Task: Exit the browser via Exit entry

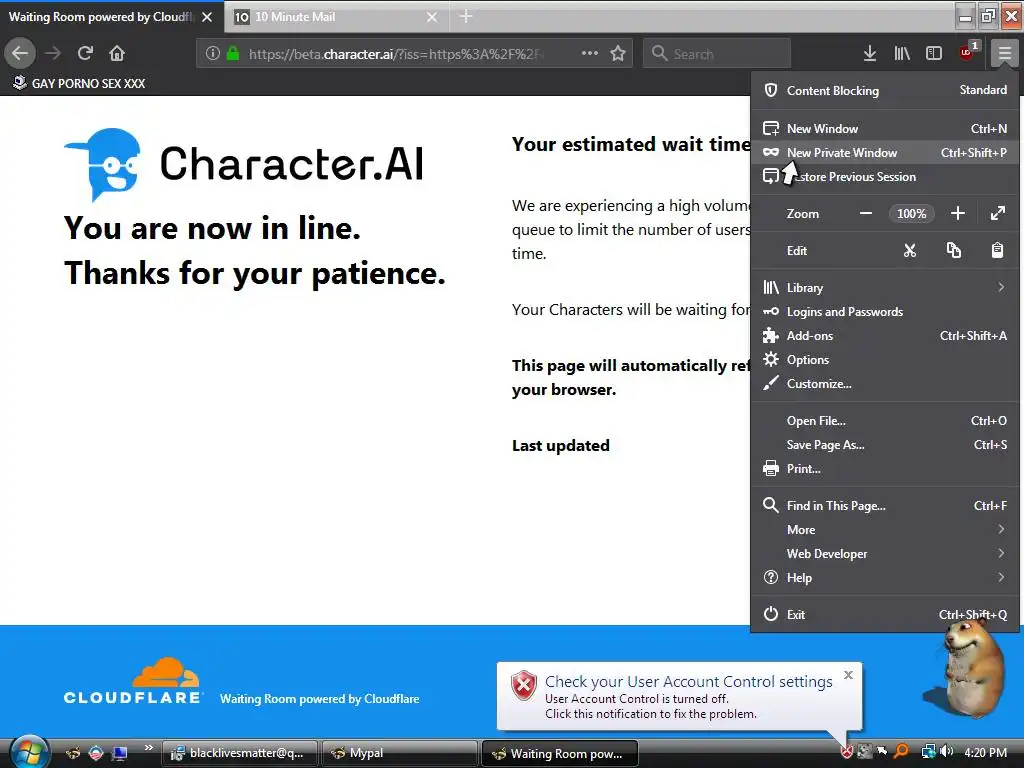Action: coord(885,615)
